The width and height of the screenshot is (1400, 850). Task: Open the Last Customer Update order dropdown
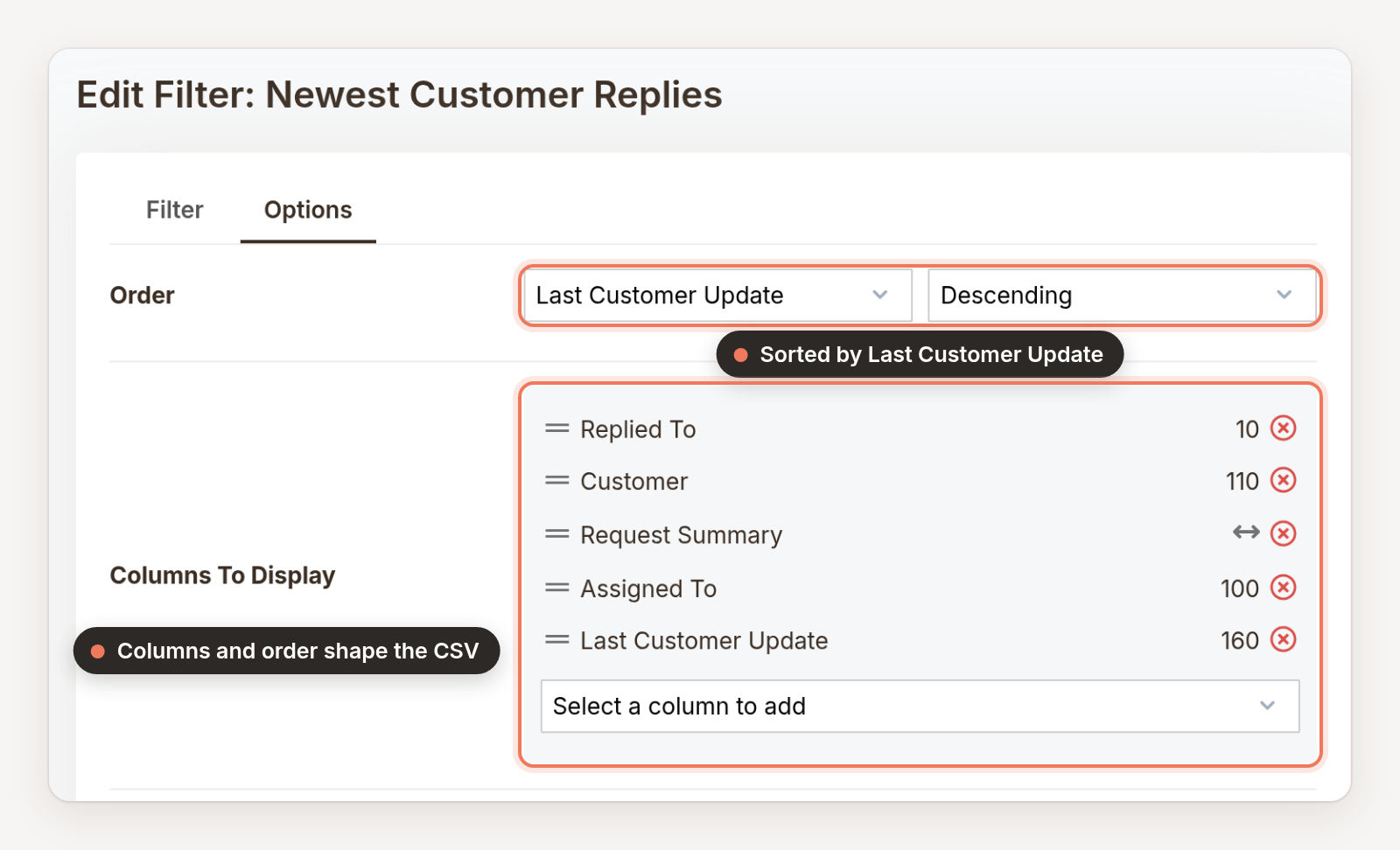(717, 296)
